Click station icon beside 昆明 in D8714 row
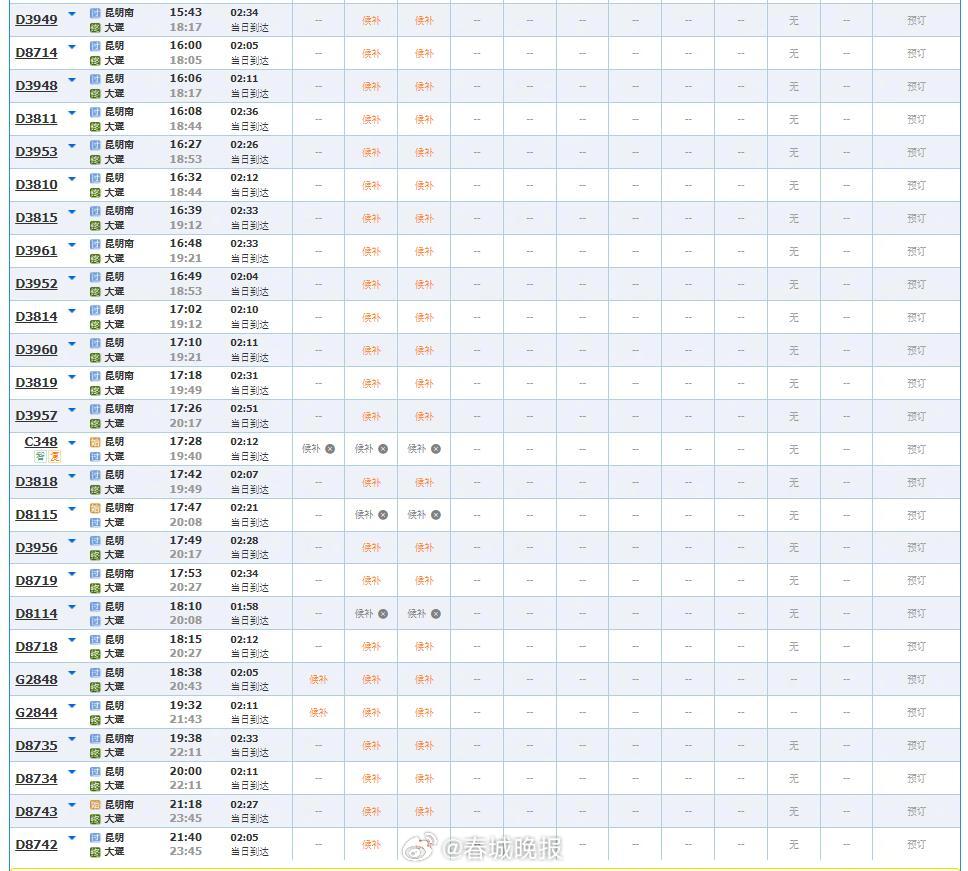 pos(95,46)
